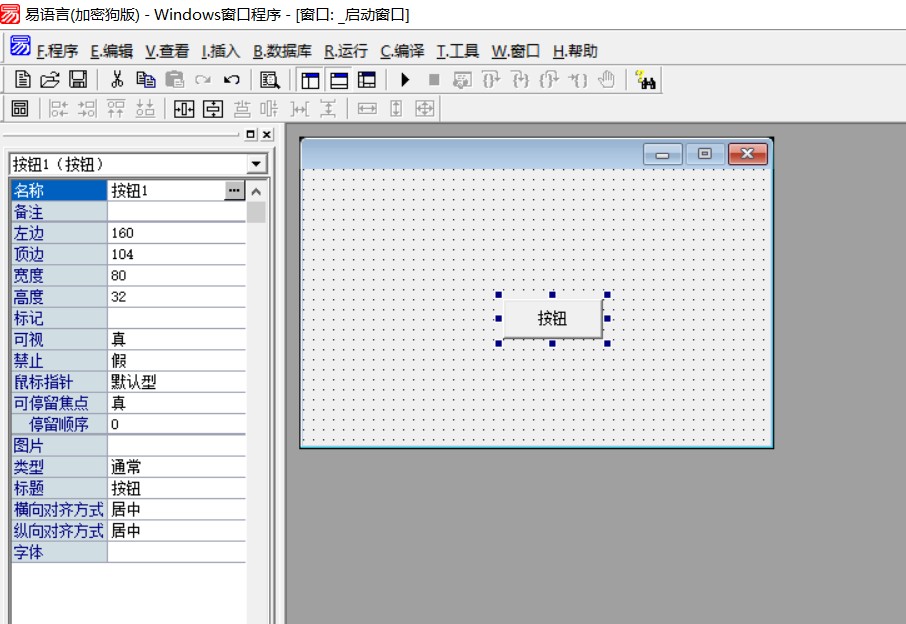Click the ellipsis button beside 名称 field
Image resolution: width=906 pixels, height=624 pixels.
click(234, 190)
